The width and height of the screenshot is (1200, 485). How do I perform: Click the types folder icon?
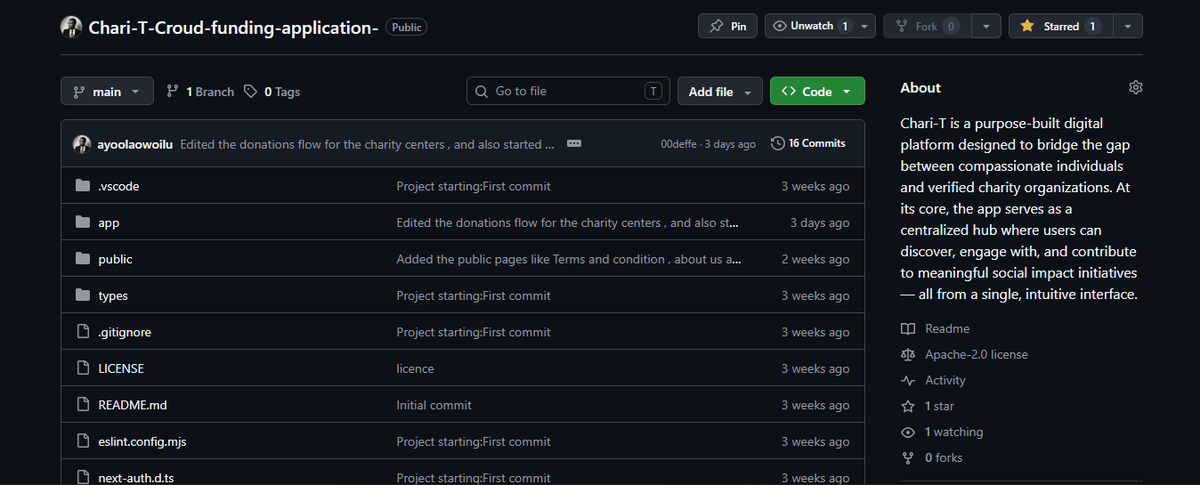[83, 296]
